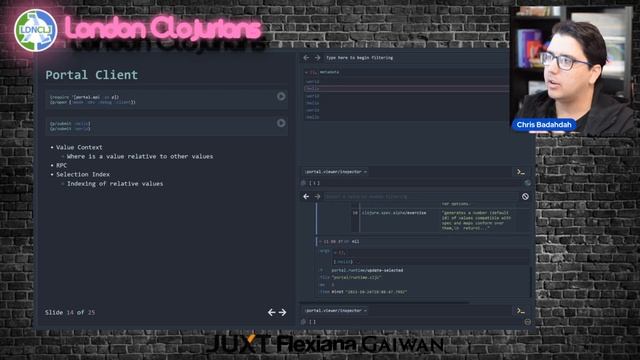Click Chris Badahdah name label
The width and height of the screenshot is (640, 360).
pyautogui.click(x=544, y=124)
